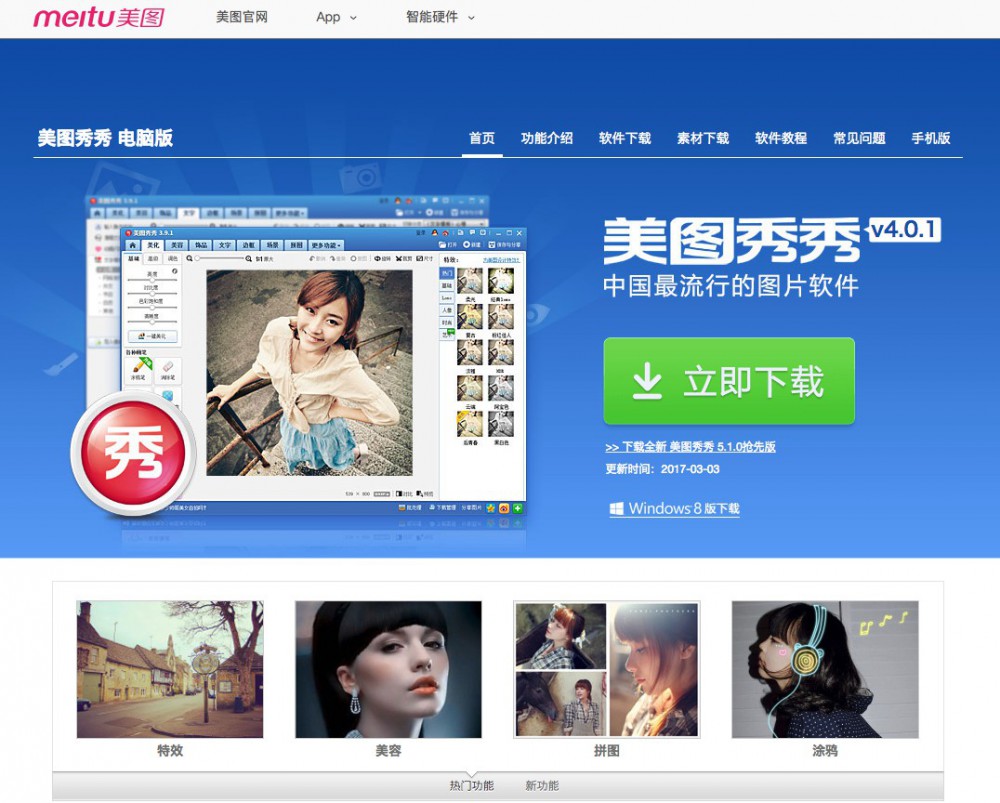Open the 特效 street scene thumbnail
This screenshot has height=803, width=1000.
pyautogui.click(x=170, y=669)
